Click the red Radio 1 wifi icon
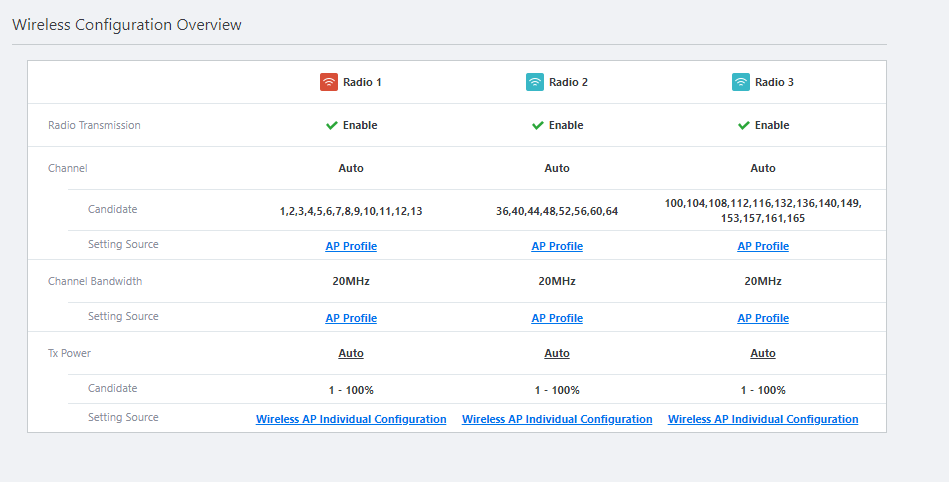This screenshot has width=949, height=482. [x=329, y=82]
